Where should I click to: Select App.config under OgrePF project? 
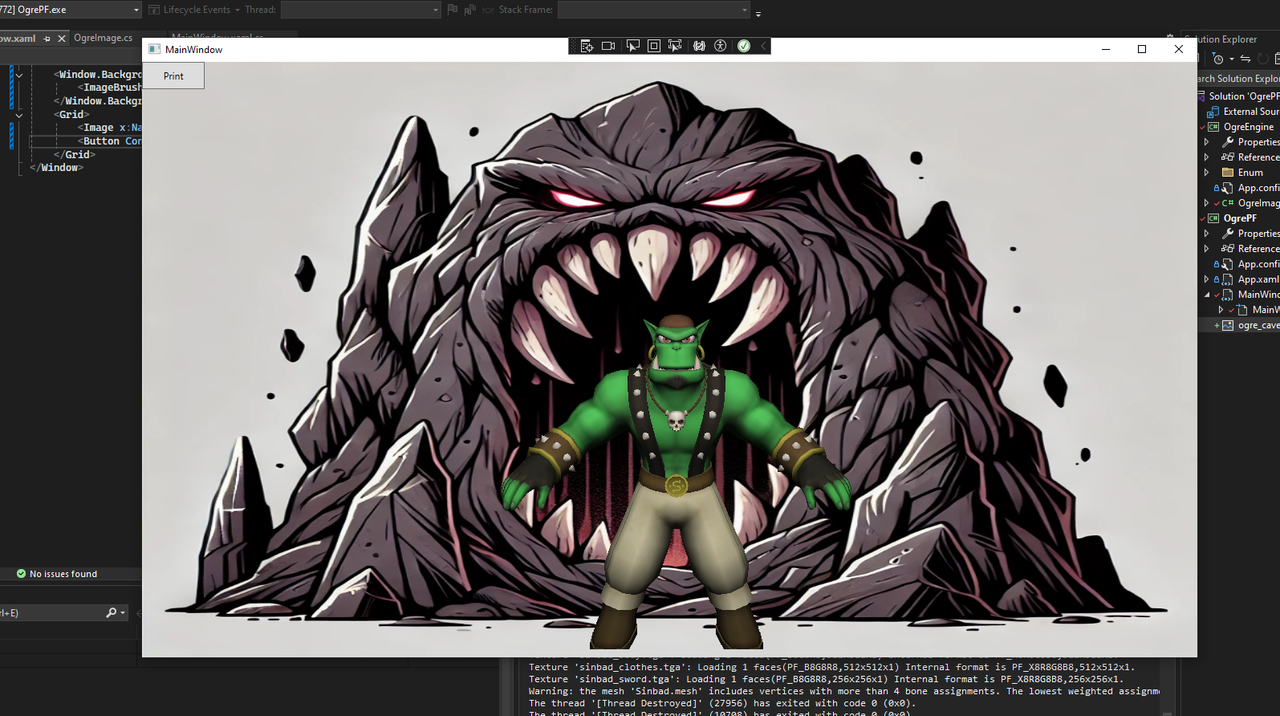[1258, 264]
